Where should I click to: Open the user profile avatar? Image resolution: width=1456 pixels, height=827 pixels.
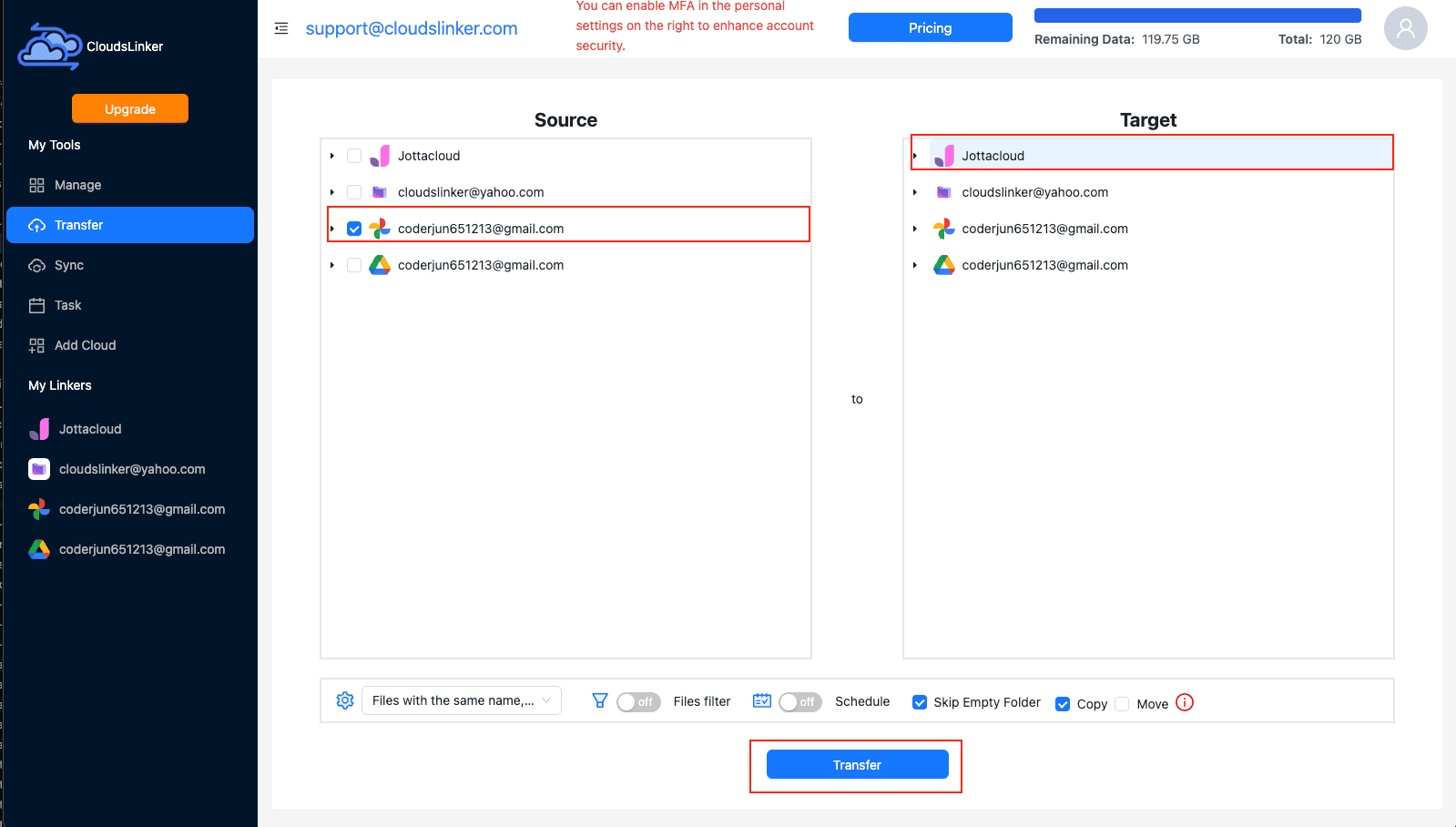tap(1405, 28)
